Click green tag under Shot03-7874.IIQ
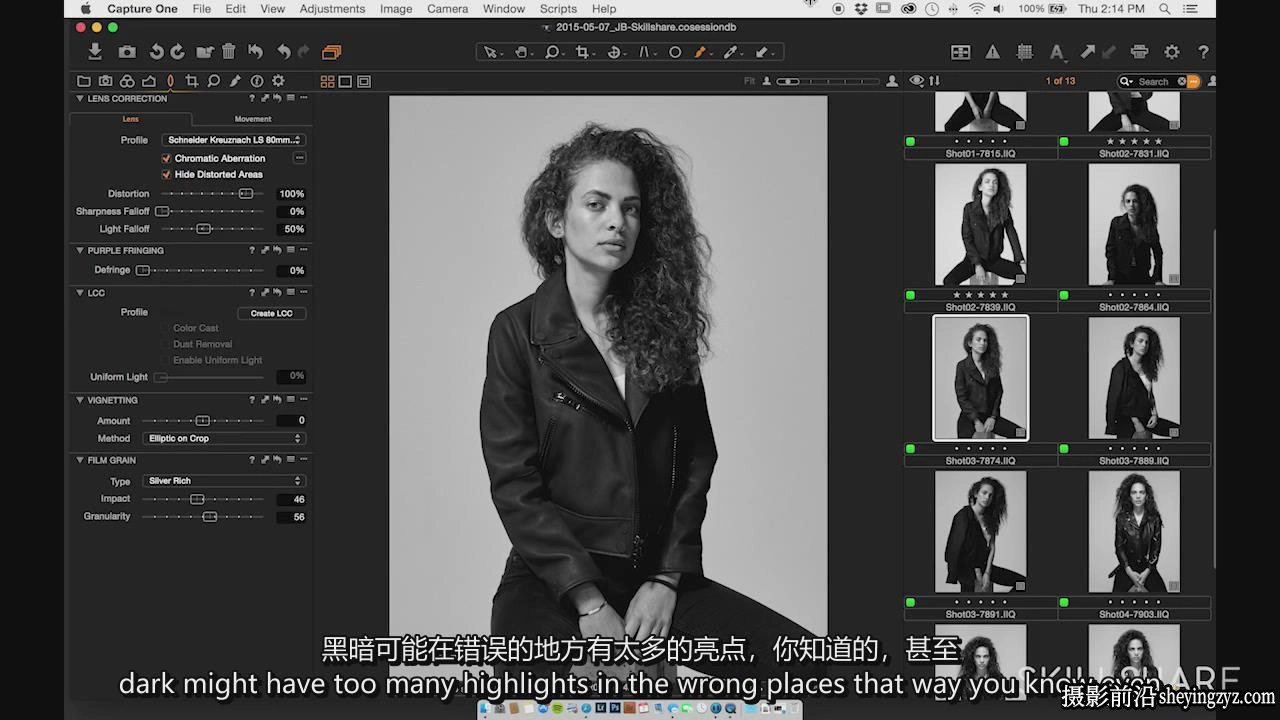This screenshot has width=1280, height=720. [910, 449]
